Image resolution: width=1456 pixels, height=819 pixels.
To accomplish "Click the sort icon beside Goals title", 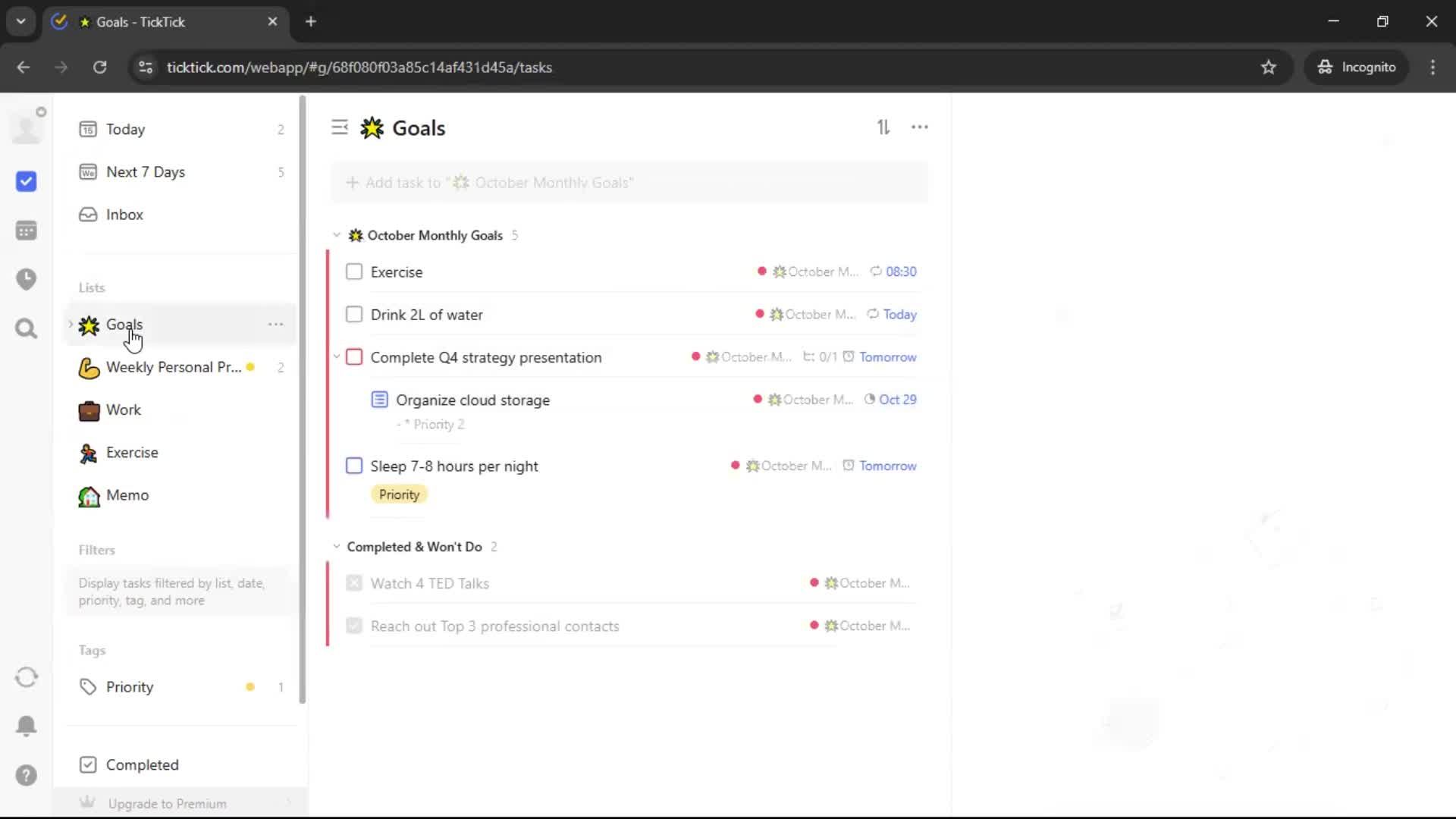I will pyautogui.click(x=883, y=127).
